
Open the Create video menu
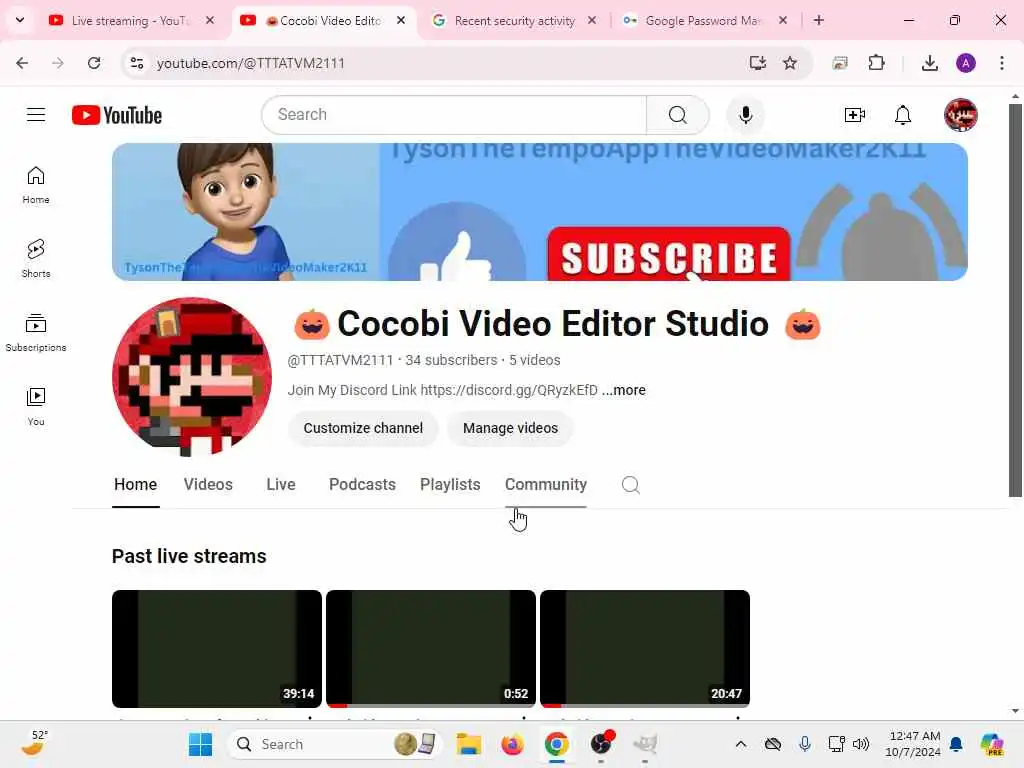pyautogui.click(x=854, y=115)
